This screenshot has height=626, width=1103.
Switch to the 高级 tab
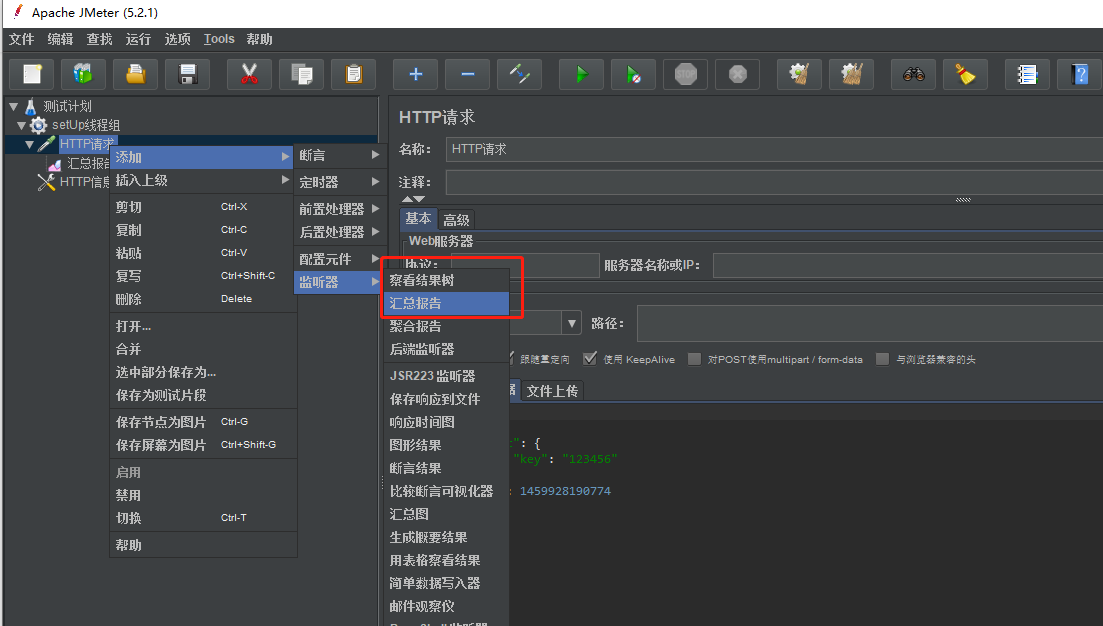pyautogui.click(x=456, y=220)
